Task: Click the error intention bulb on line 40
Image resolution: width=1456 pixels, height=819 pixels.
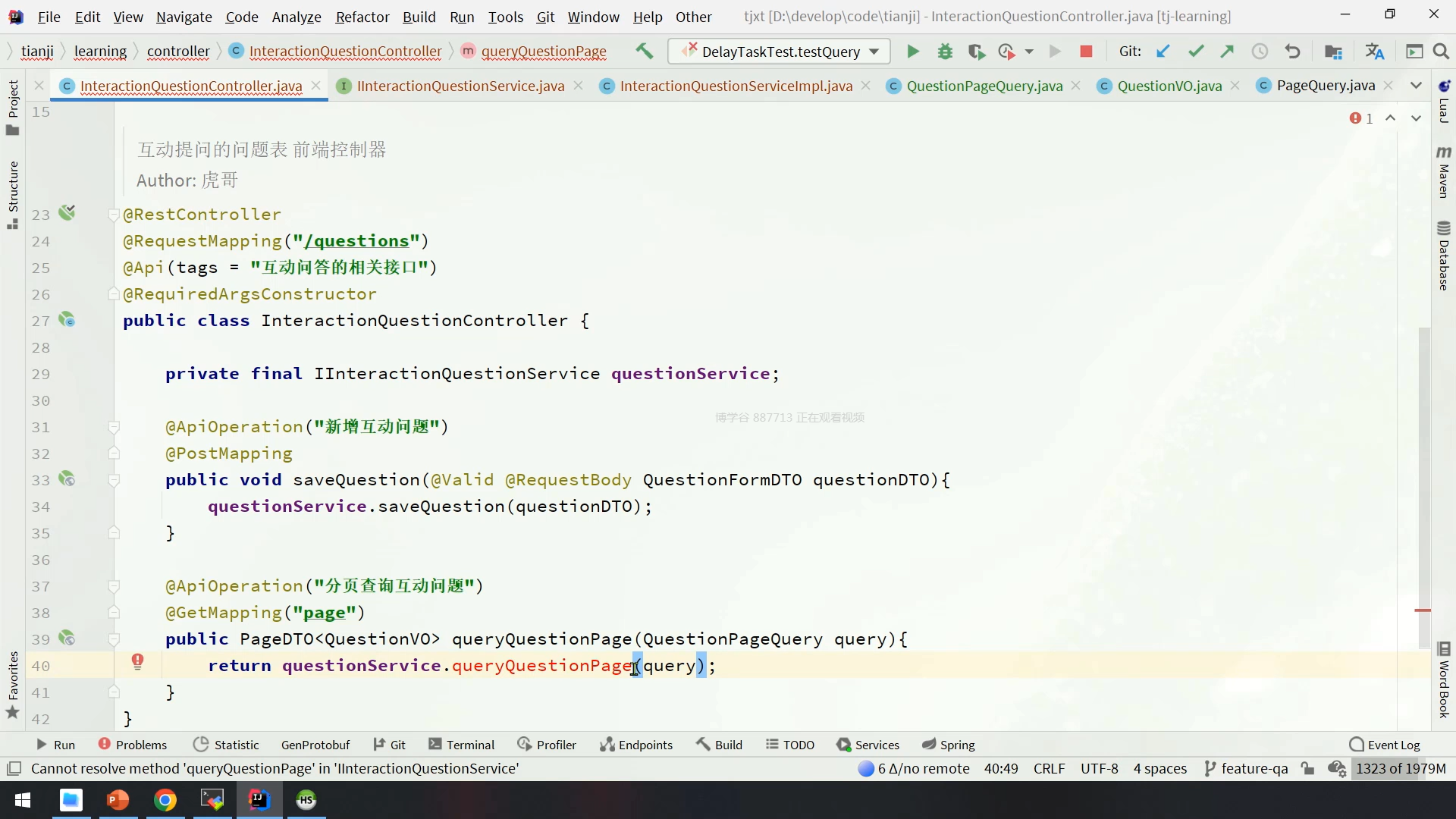Action: (x=137, y=662)
